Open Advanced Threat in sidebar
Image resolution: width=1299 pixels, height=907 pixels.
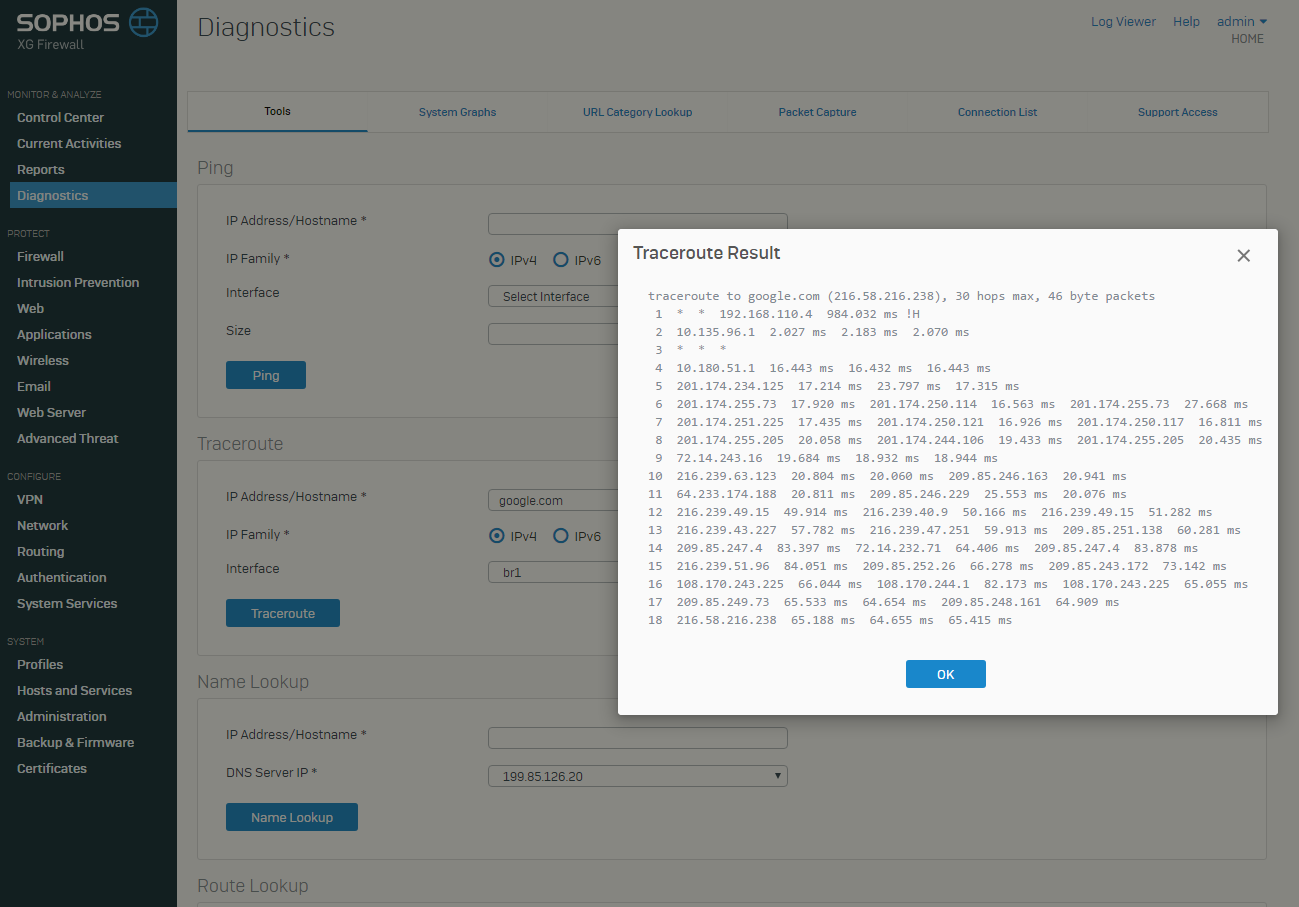point(67,438)
